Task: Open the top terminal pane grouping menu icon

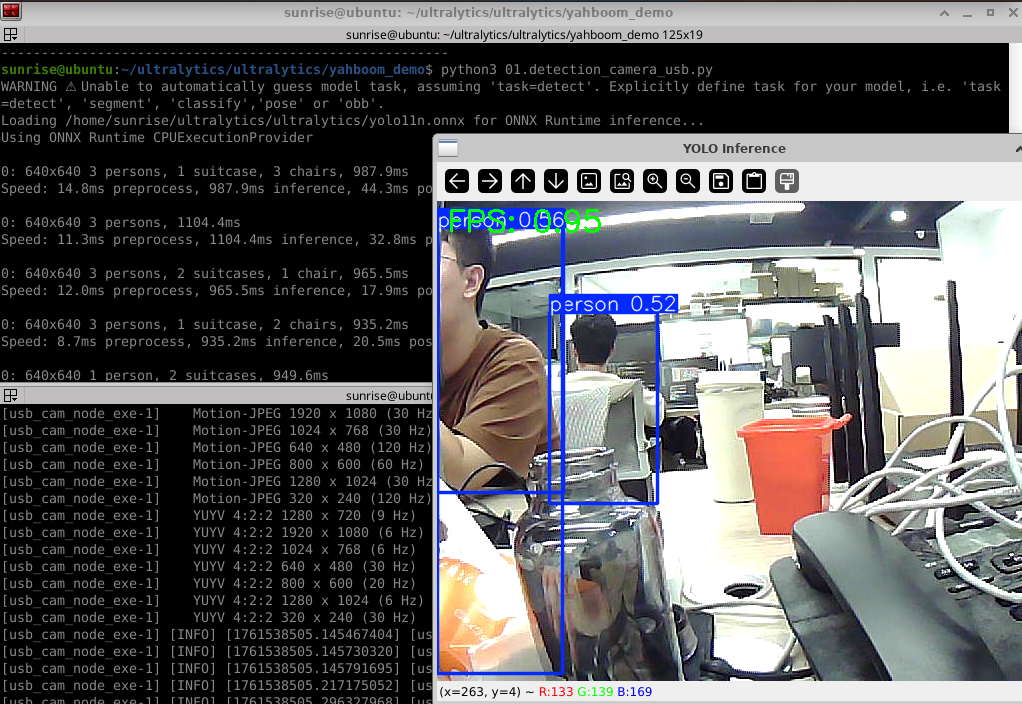Action: point(10,35)
